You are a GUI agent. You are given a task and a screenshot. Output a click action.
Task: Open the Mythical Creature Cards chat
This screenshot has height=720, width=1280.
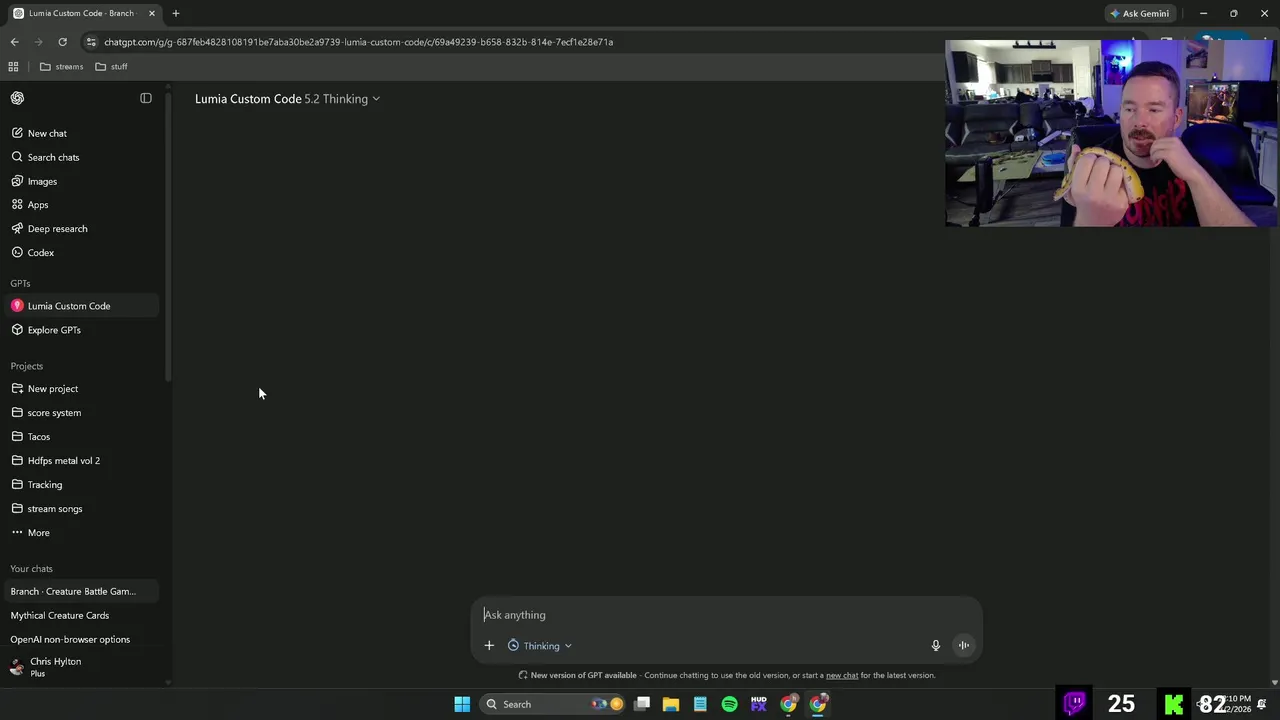tap(80, 615)
